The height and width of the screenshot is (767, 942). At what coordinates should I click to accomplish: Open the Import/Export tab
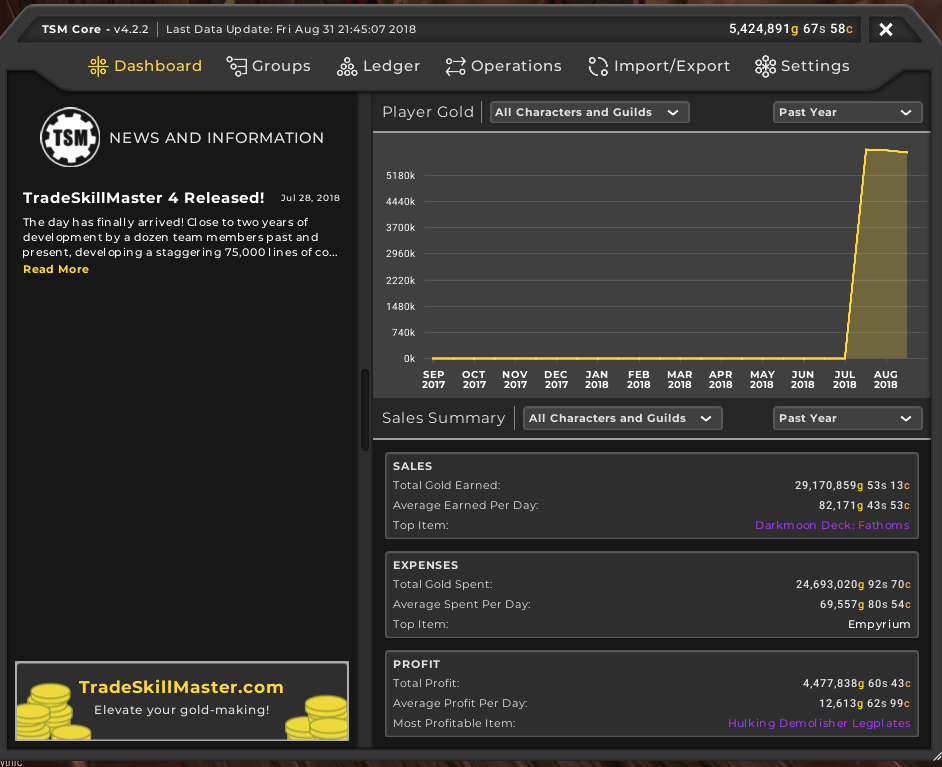659,66
